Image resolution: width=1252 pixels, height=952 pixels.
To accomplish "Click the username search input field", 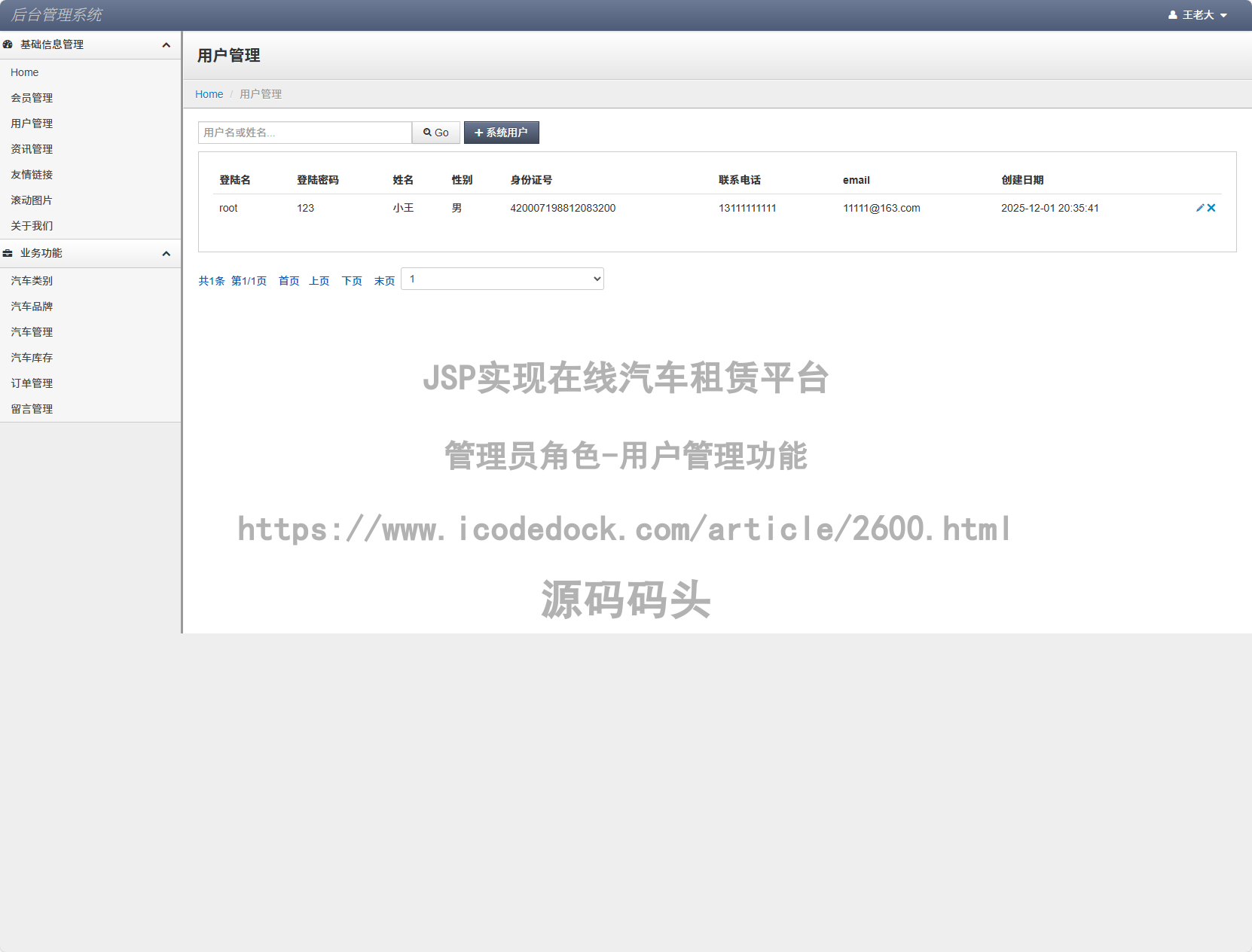I will [x=304, y=132].
